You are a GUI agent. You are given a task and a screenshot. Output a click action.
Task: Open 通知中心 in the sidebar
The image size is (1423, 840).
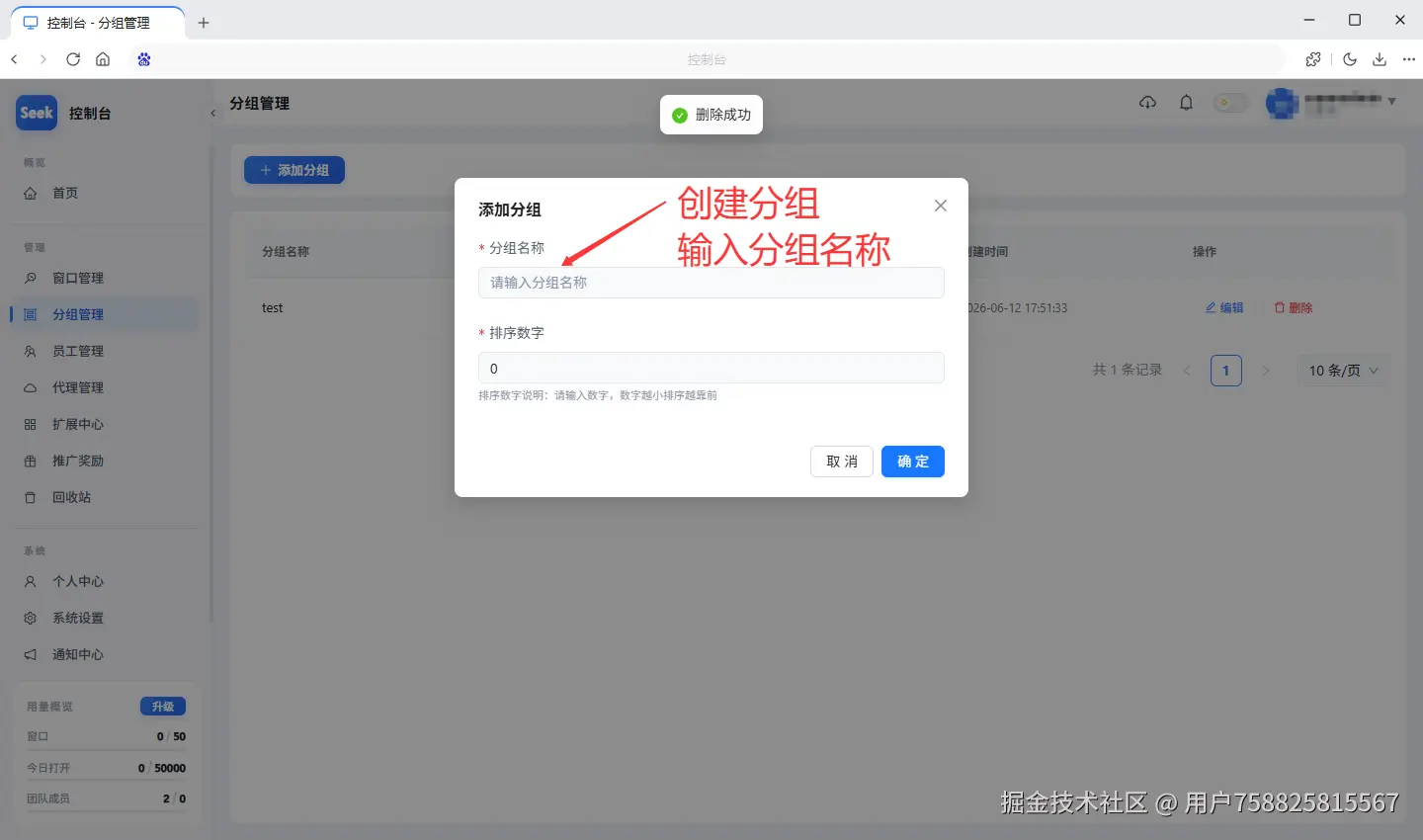point(105,654)
